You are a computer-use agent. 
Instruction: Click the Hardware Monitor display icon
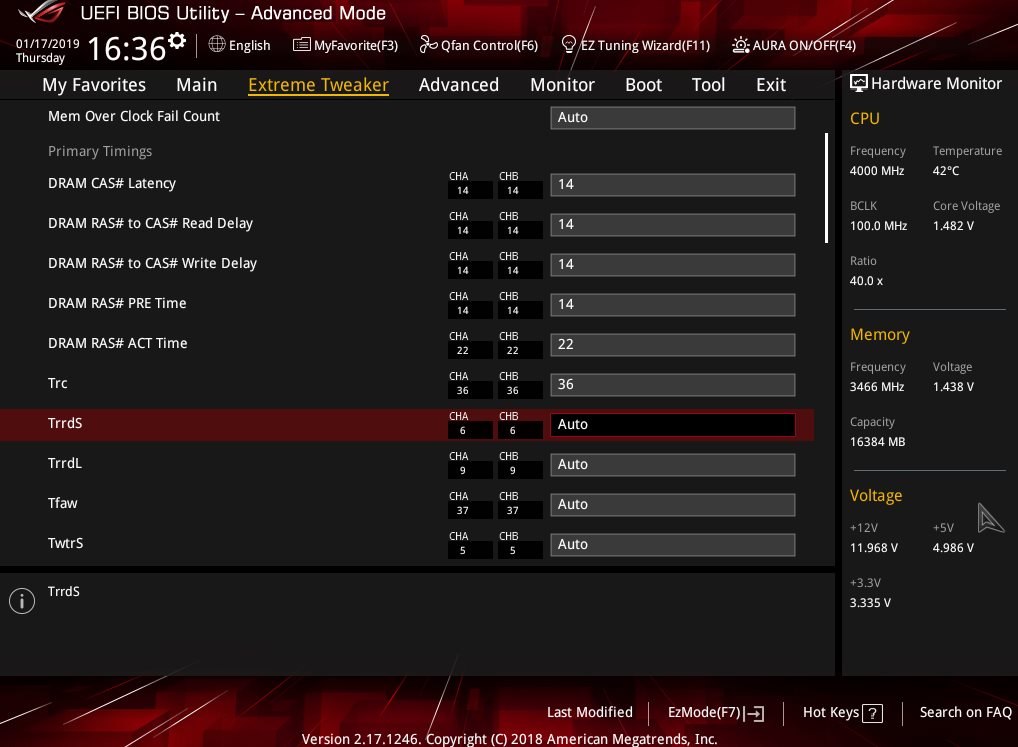click(x=858, y=84)
